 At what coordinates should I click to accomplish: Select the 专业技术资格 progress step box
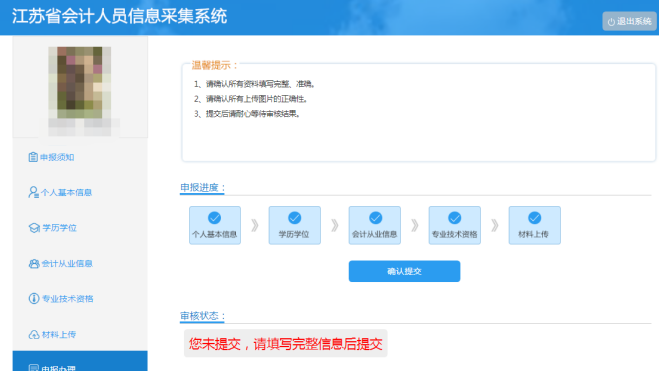(x=455, y=225)
